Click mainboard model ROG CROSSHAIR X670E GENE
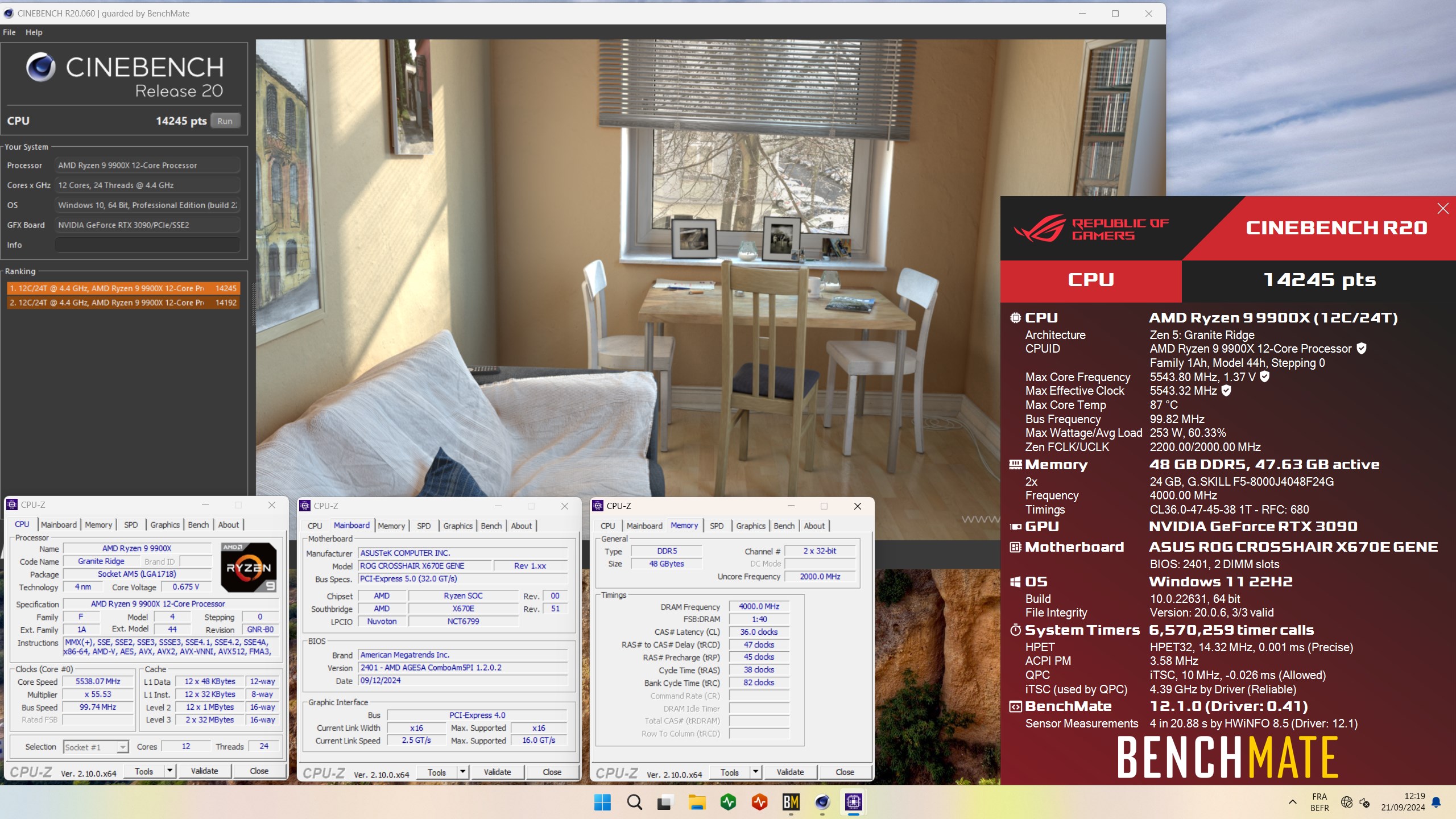This screenshot has height=819, width=1456. tap(424, 566)
